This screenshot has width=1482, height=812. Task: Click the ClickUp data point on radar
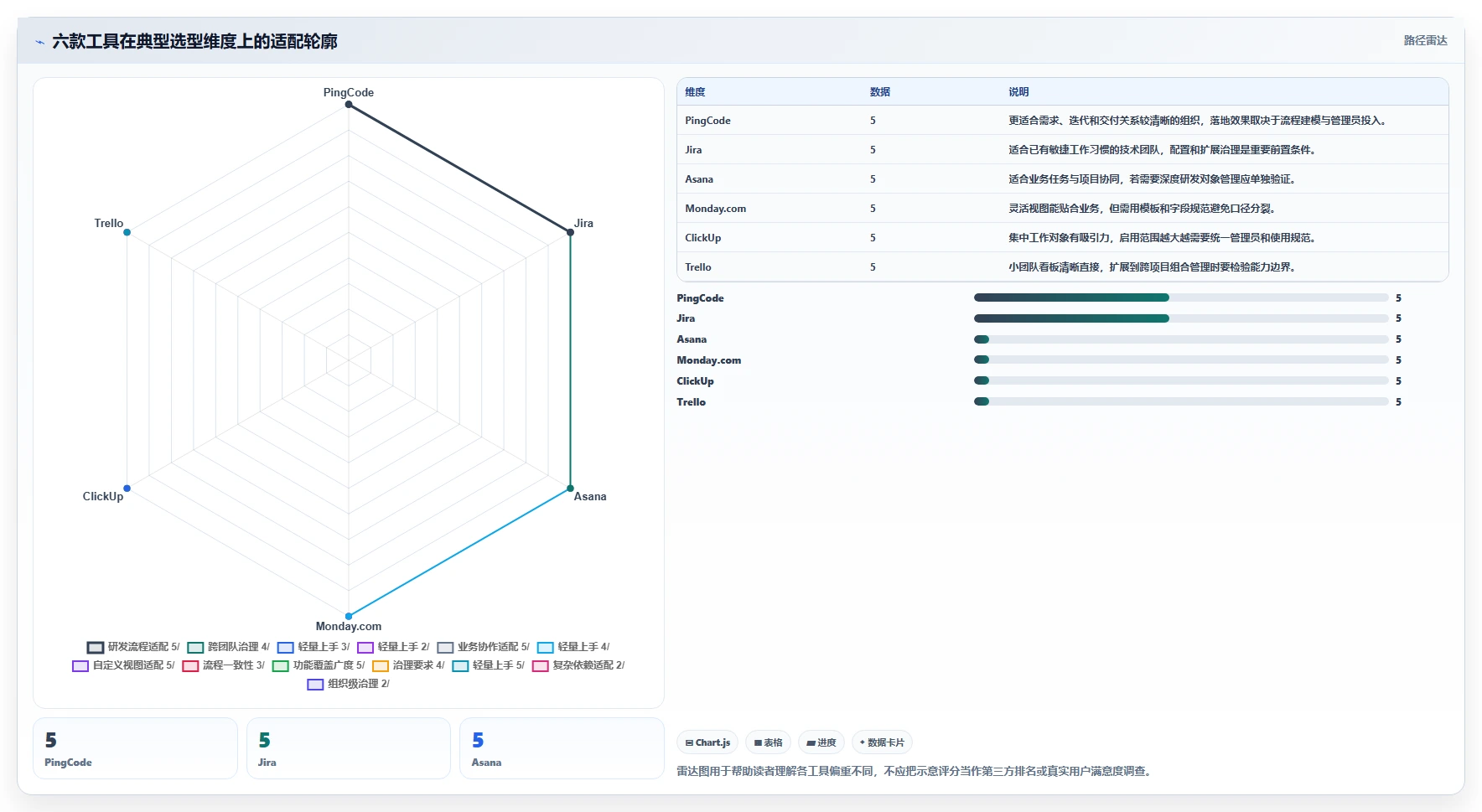coord(127,488)
